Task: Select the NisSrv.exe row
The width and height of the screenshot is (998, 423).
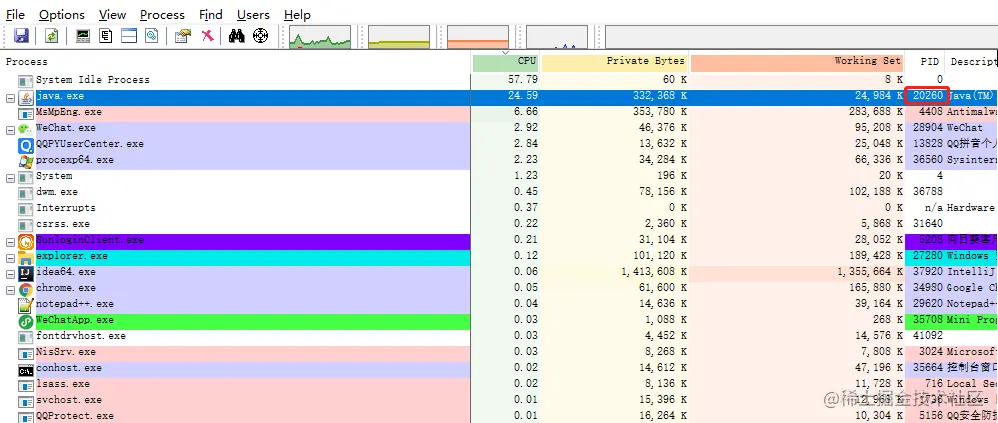Action: pyautogui.click(x=499, y=352)
